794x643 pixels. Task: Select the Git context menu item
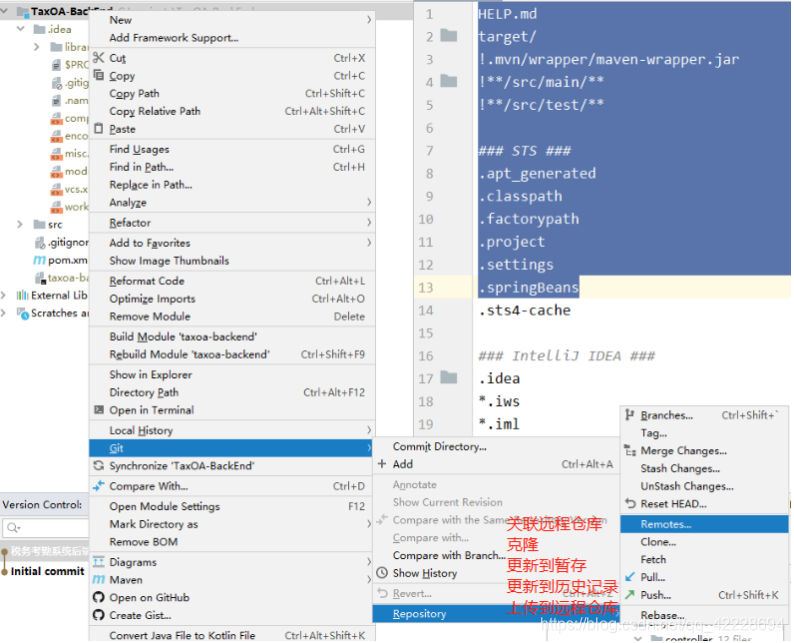232,448
